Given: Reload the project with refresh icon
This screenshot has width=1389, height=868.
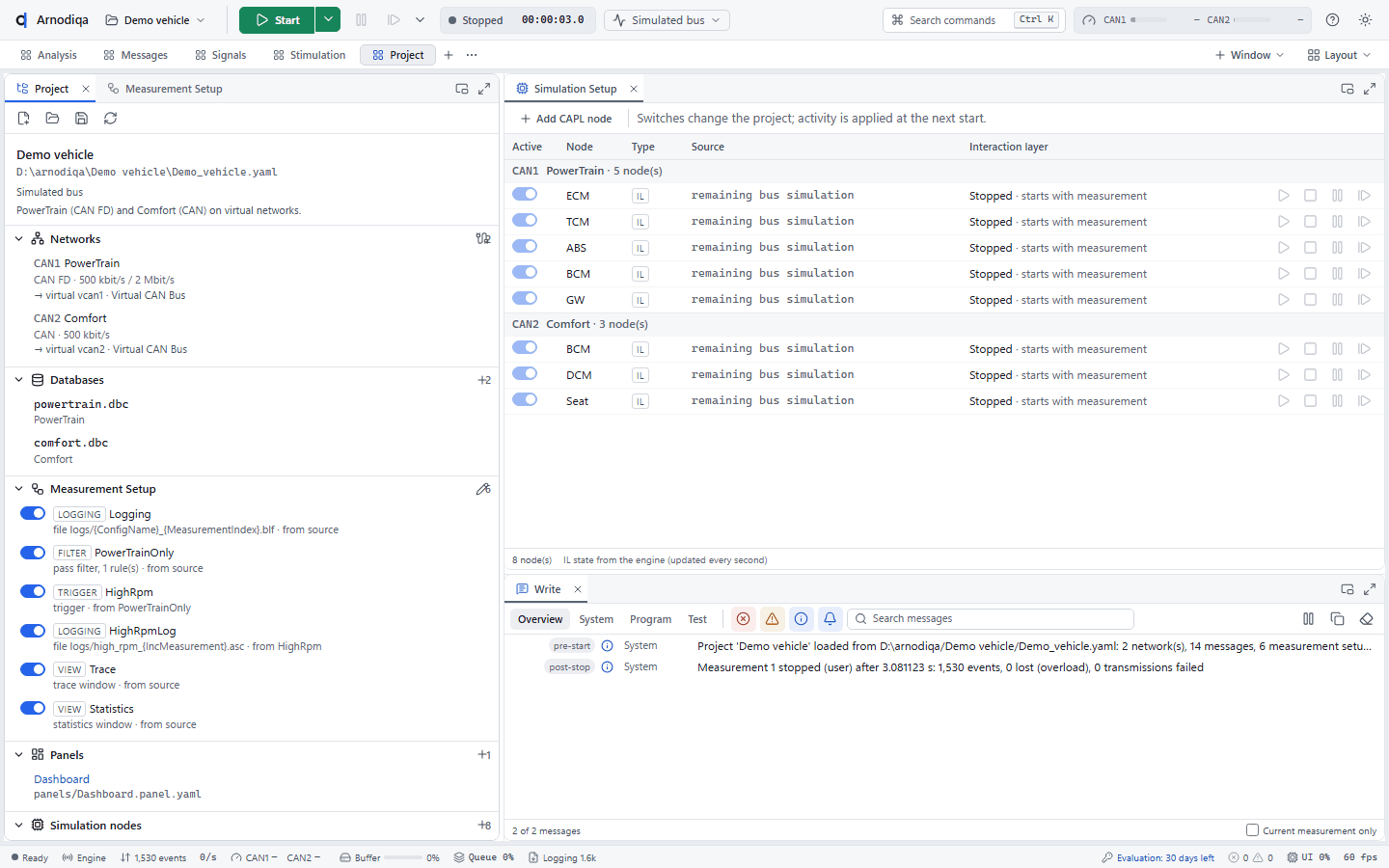Looking at the screenshot, I should coord(111,118).
